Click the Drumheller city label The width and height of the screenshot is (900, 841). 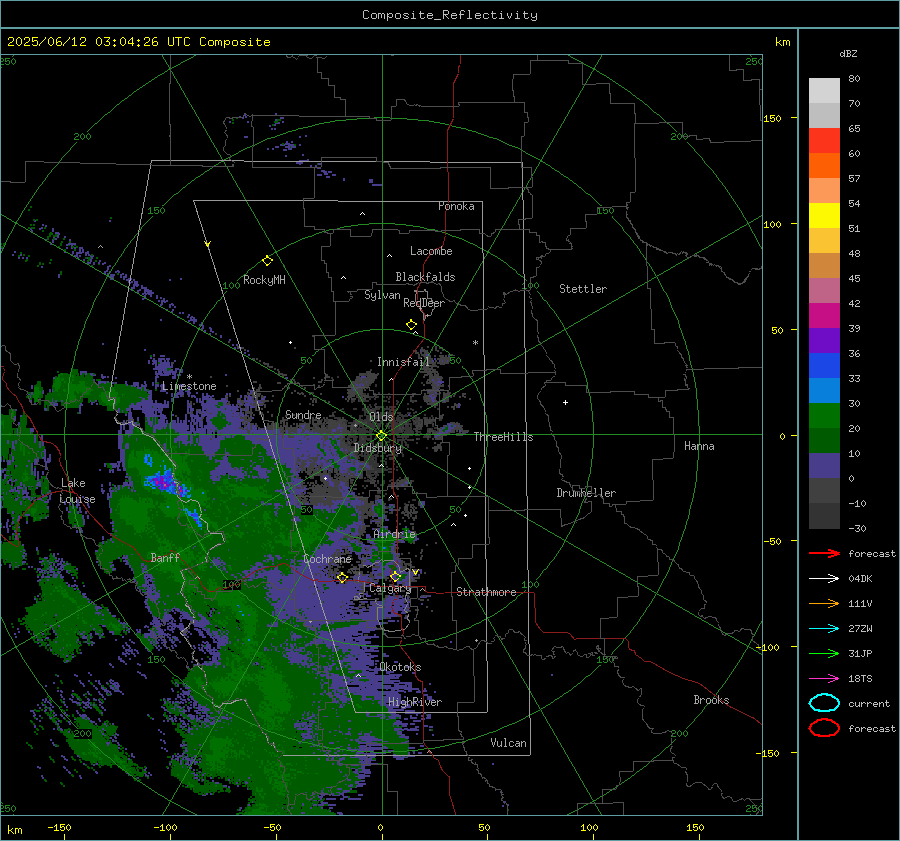coord(586,493)
